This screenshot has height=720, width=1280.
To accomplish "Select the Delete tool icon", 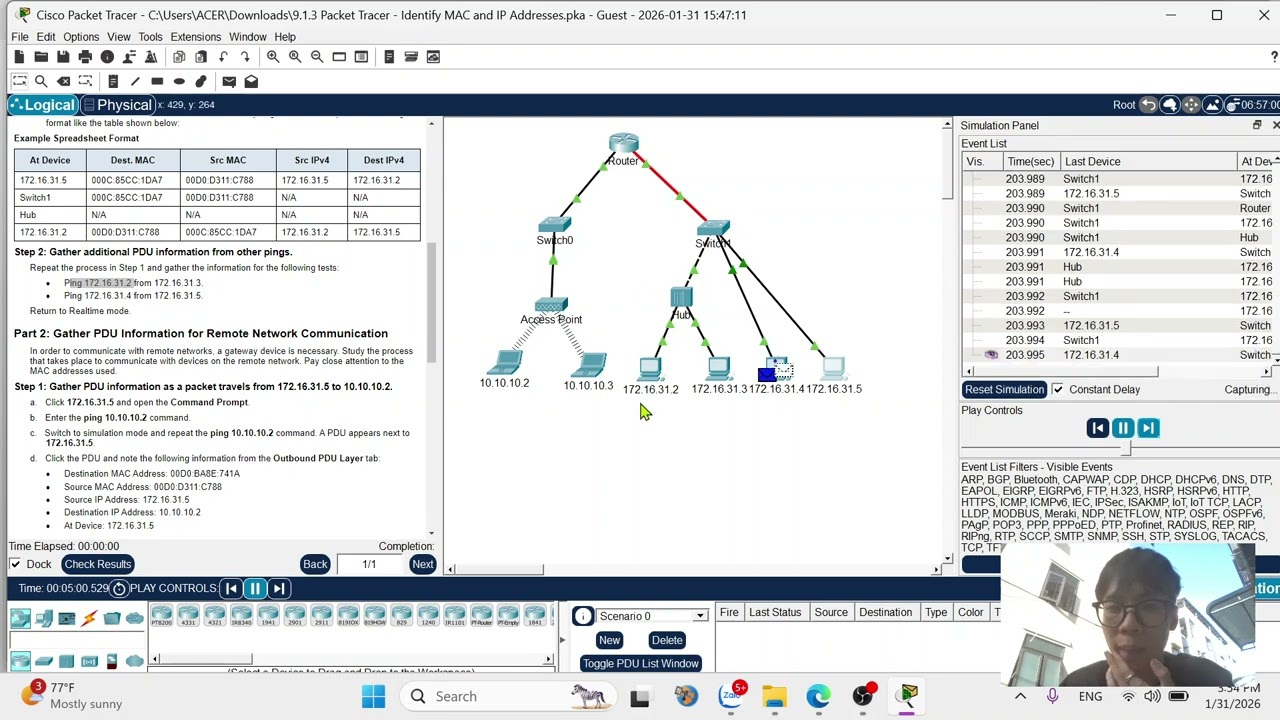I will [63, 81].
